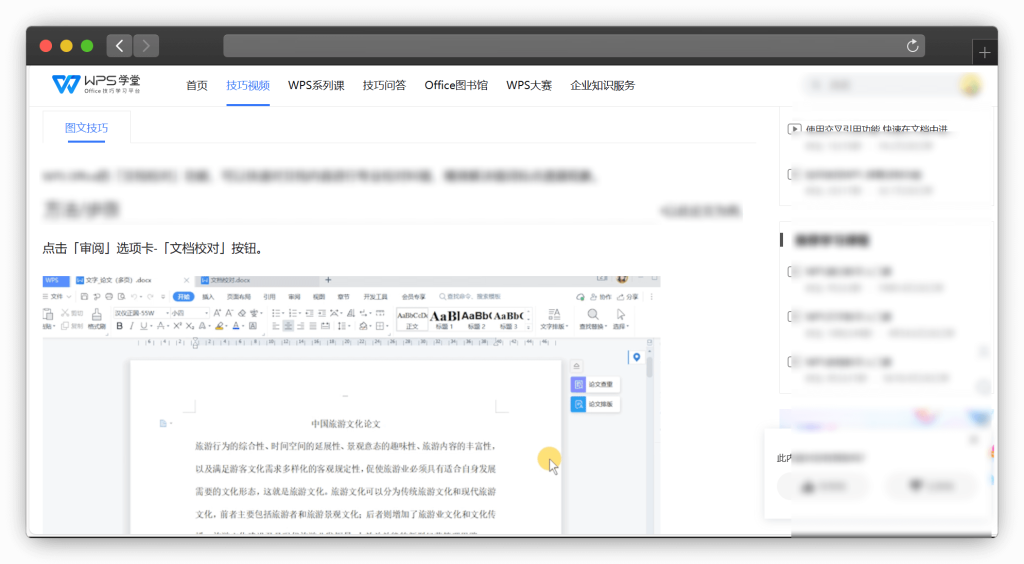Screen dimensions: 1024x564
Task: Go to 首页 in the site navigation
Action: (197, 86)
